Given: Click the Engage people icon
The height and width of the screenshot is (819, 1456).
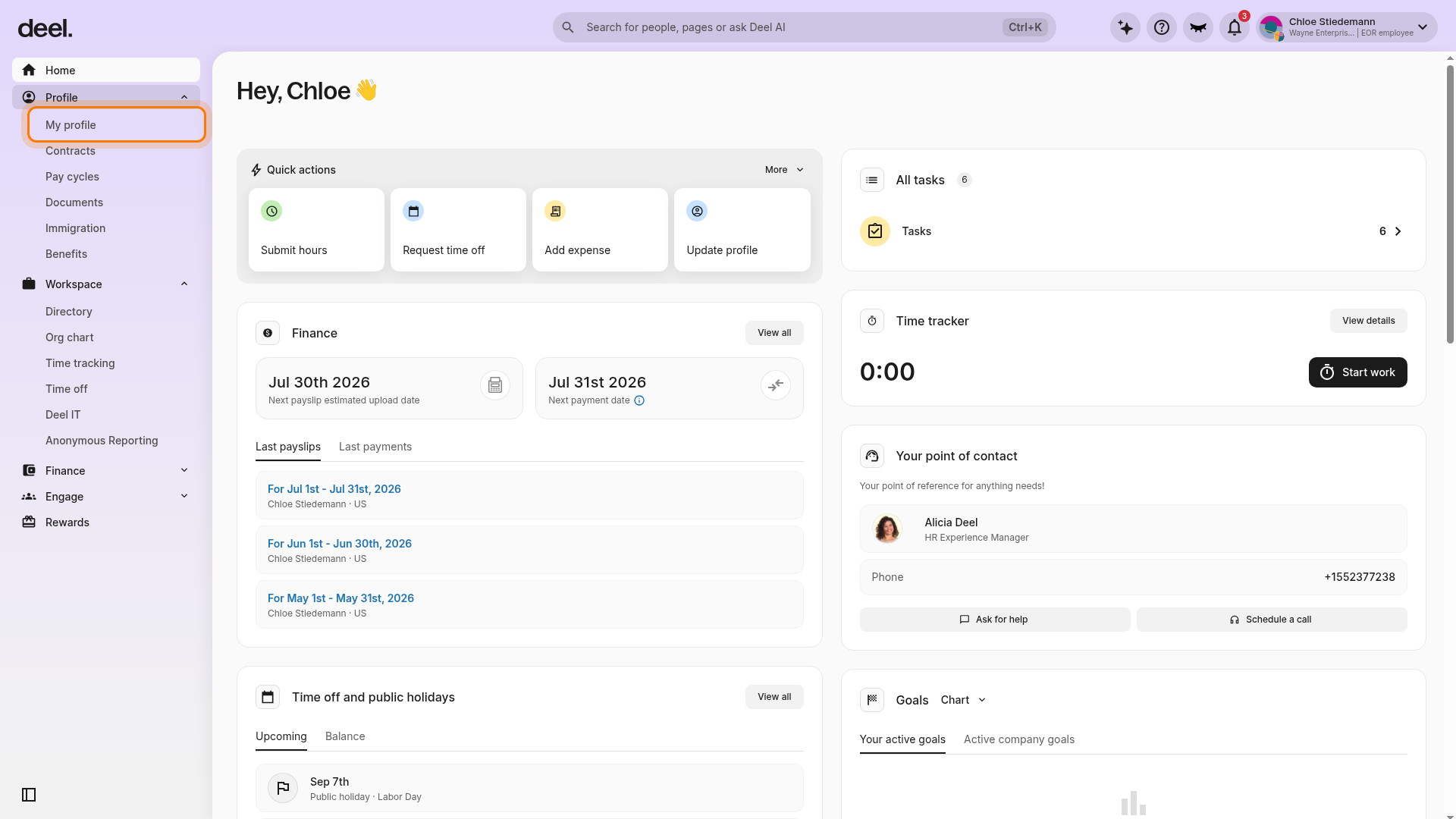Looking at the screenshot, I should tap(29, 496).
